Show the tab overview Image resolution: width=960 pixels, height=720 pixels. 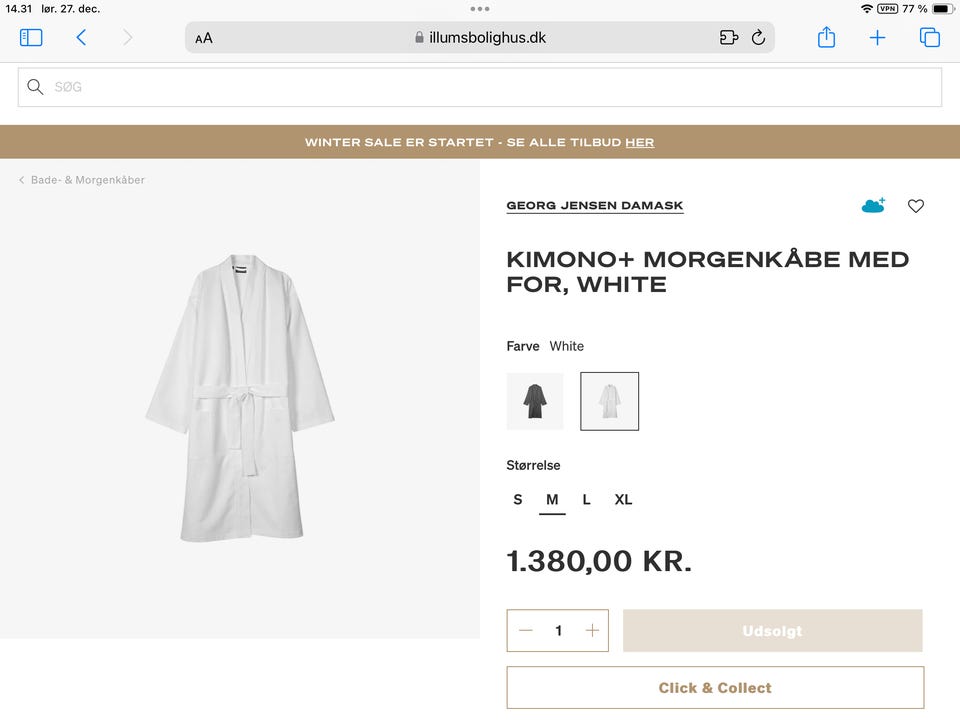tap(930, 38)
